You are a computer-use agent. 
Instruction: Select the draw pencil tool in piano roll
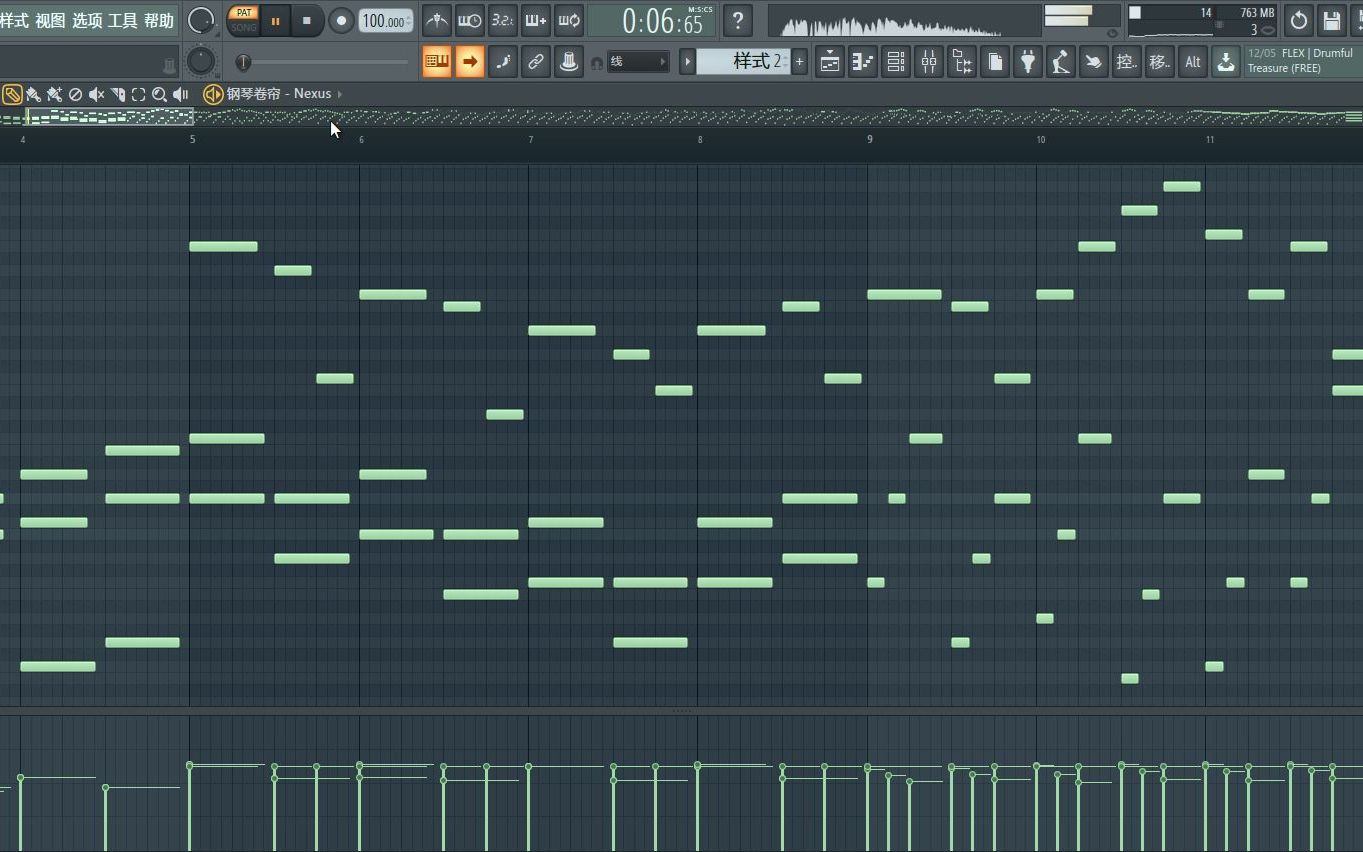point(12,94)
